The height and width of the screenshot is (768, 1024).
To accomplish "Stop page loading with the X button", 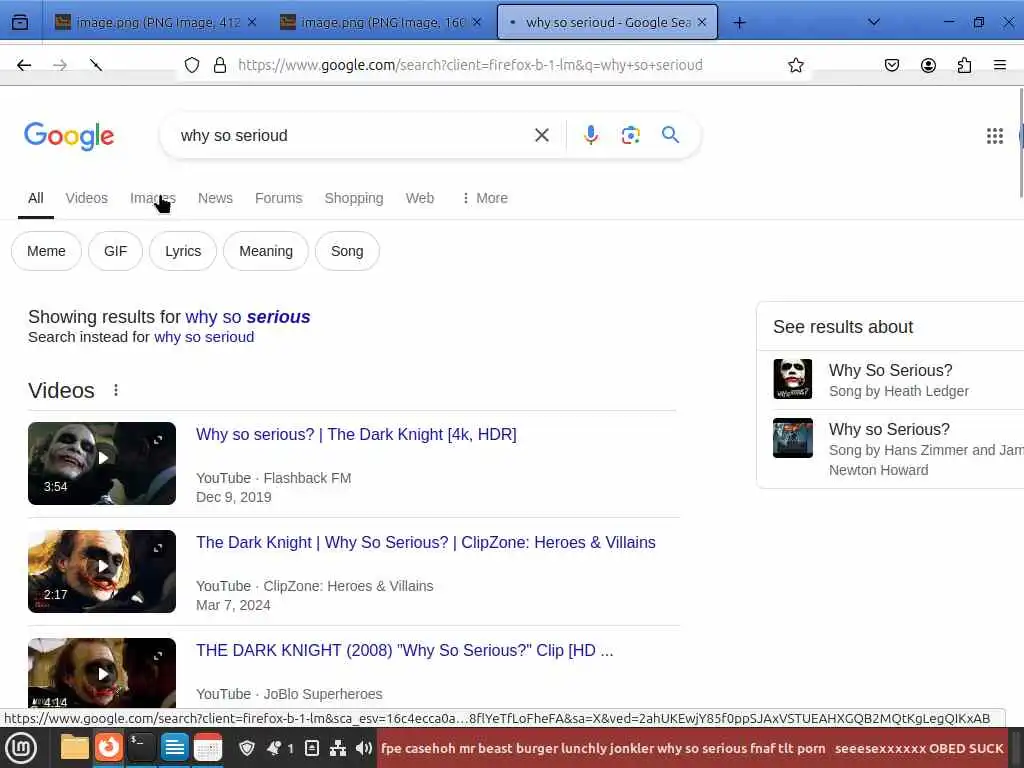I will [96, 65].
